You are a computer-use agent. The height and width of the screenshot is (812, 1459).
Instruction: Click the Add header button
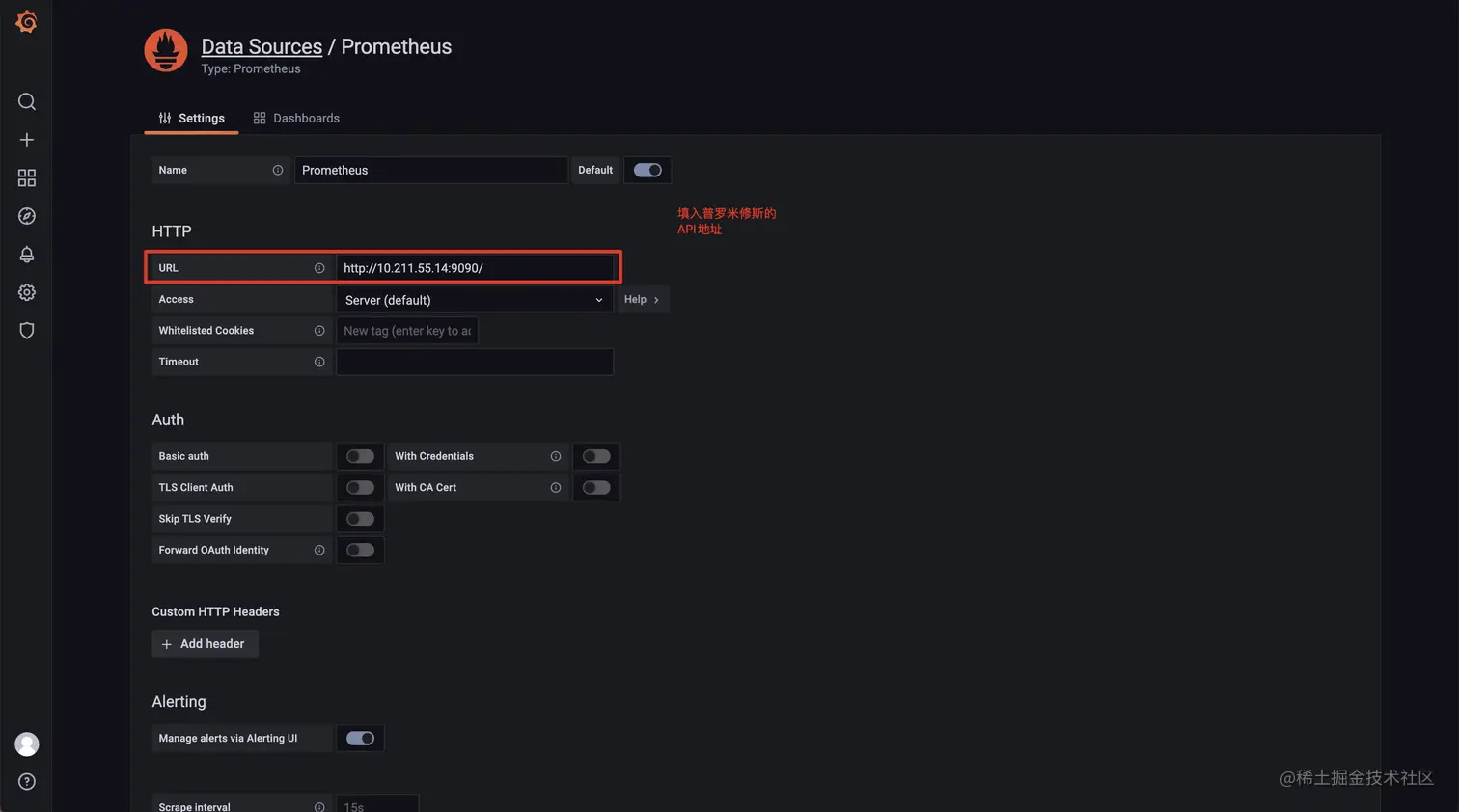pos(205,644)
